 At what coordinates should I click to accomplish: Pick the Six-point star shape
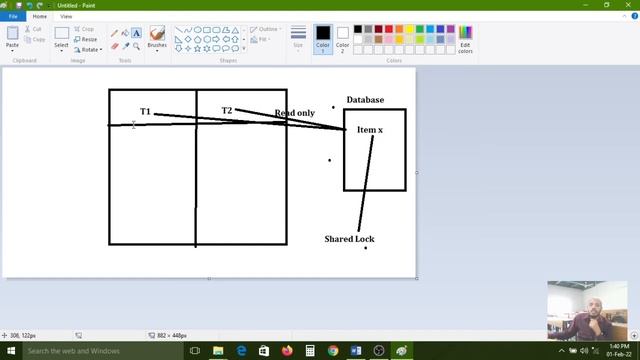pyautogui.click(x=207, y=49)
